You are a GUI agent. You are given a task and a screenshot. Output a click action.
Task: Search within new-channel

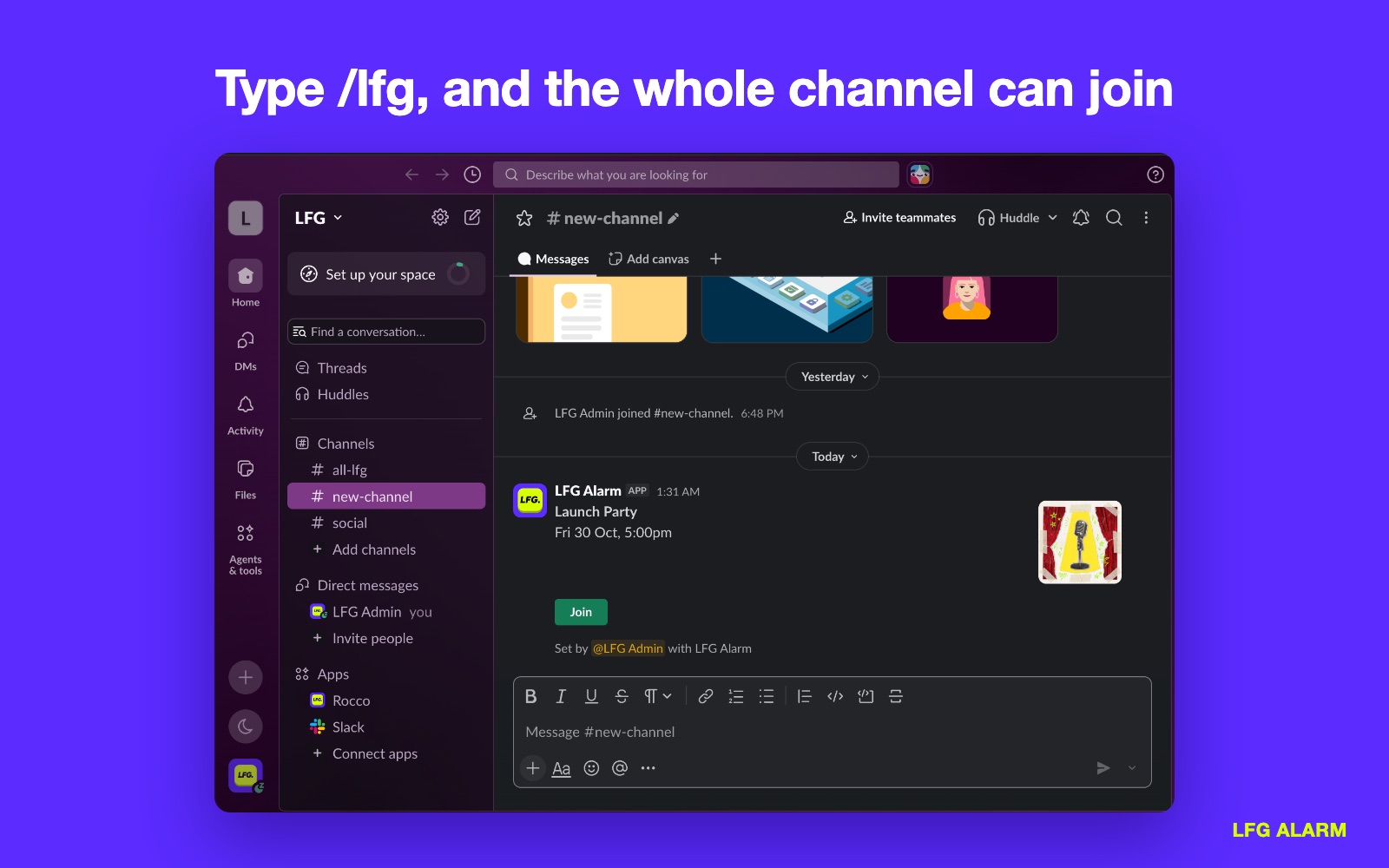[1114, 218]
